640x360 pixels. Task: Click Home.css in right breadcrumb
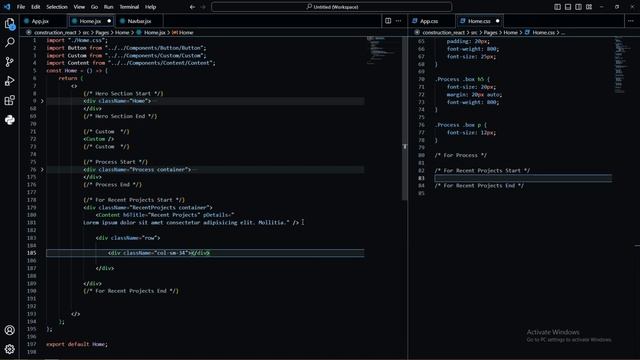543,32
